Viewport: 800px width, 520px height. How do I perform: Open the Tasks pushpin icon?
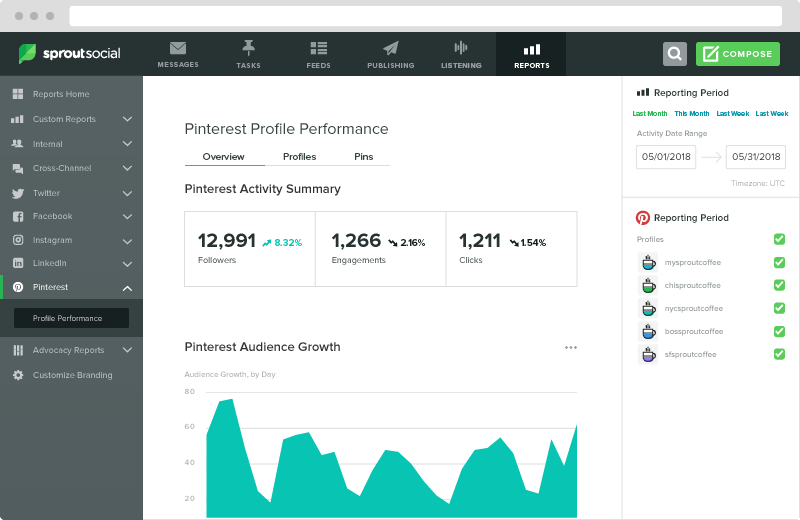click(x=248, y=47)
